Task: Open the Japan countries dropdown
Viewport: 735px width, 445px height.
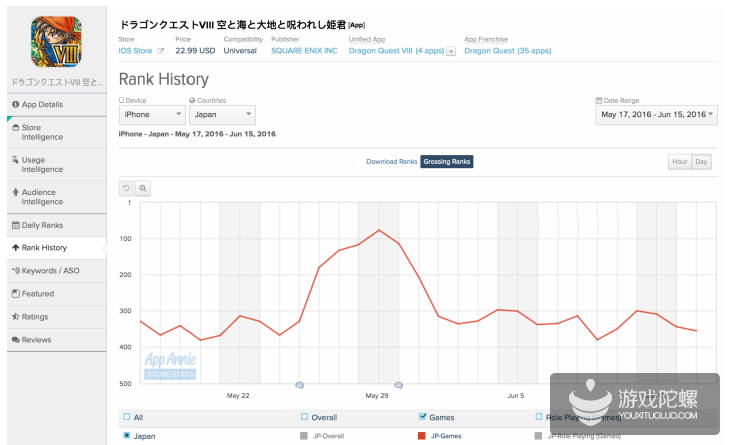Action: click(222, 115)
